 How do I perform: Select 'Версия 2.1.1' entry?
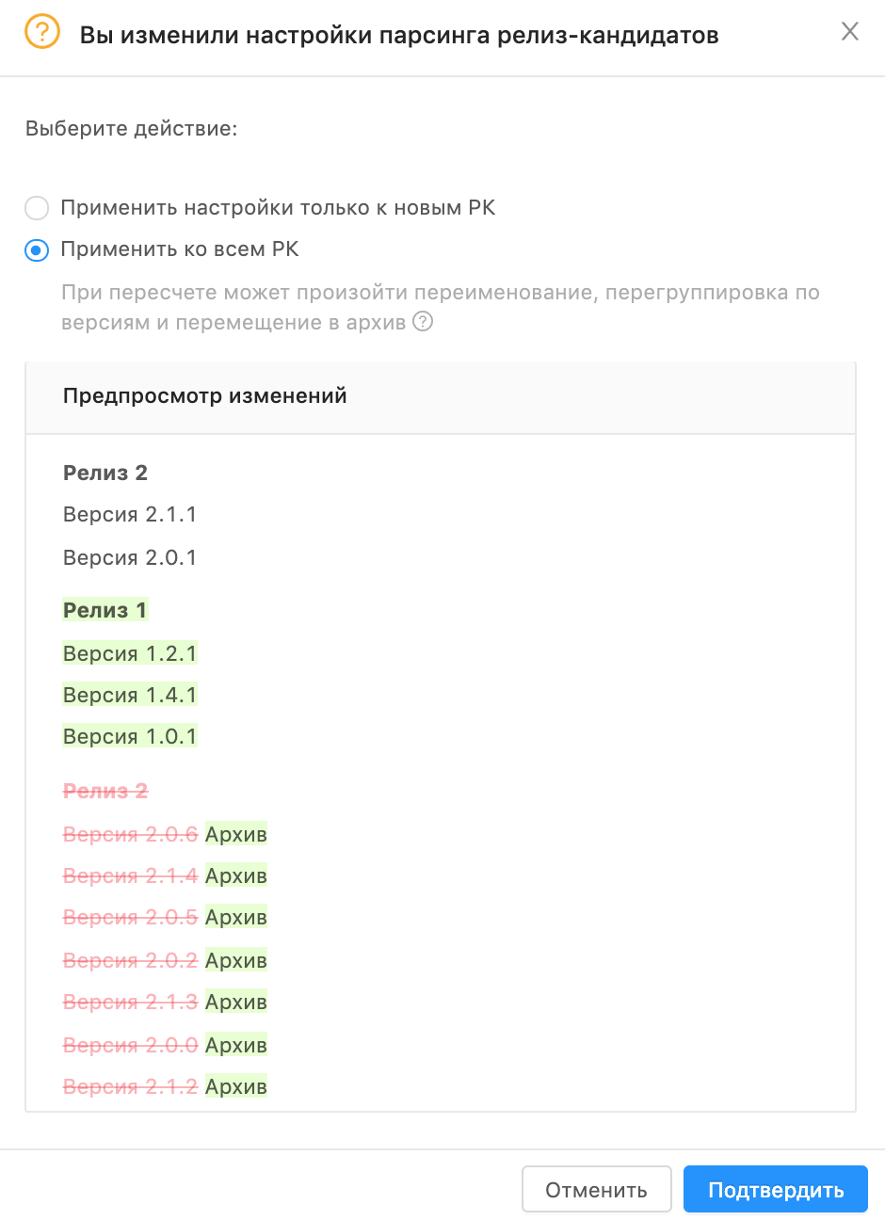[130, 515]
